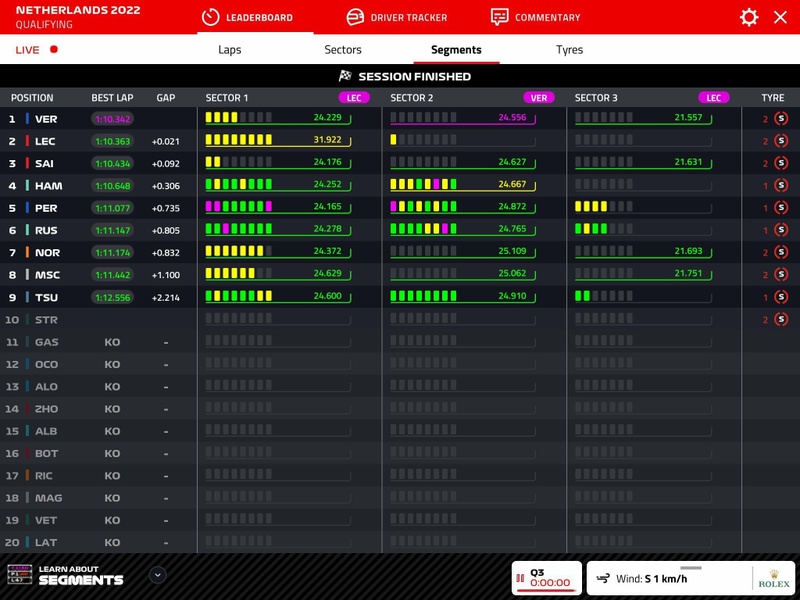Click PER's sector 1 segment bars
The image size is (800, 600).
click(x=239, y=206)
